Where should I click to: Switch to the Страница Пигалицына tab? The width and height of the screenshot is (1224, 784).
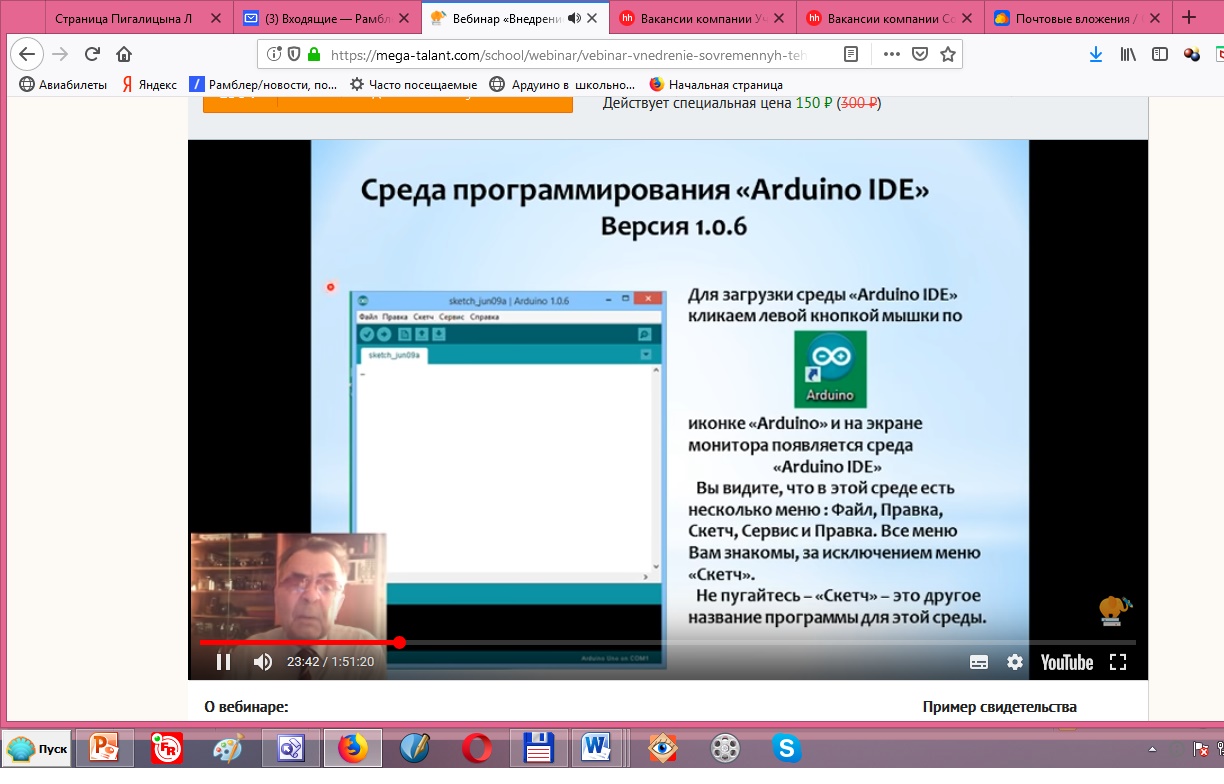click(124, 18)
